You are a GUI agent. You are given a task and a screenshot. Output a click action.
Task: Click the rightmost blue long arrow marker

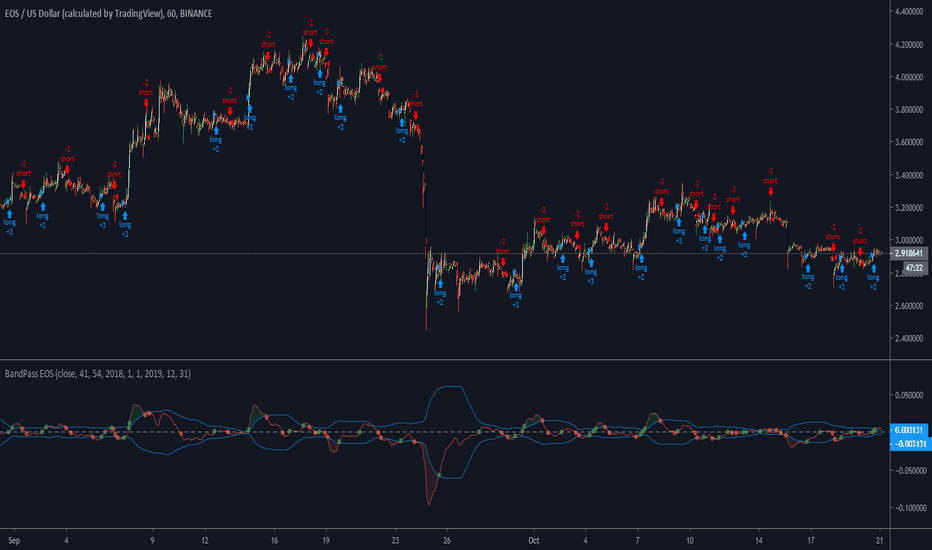point(873,269)
